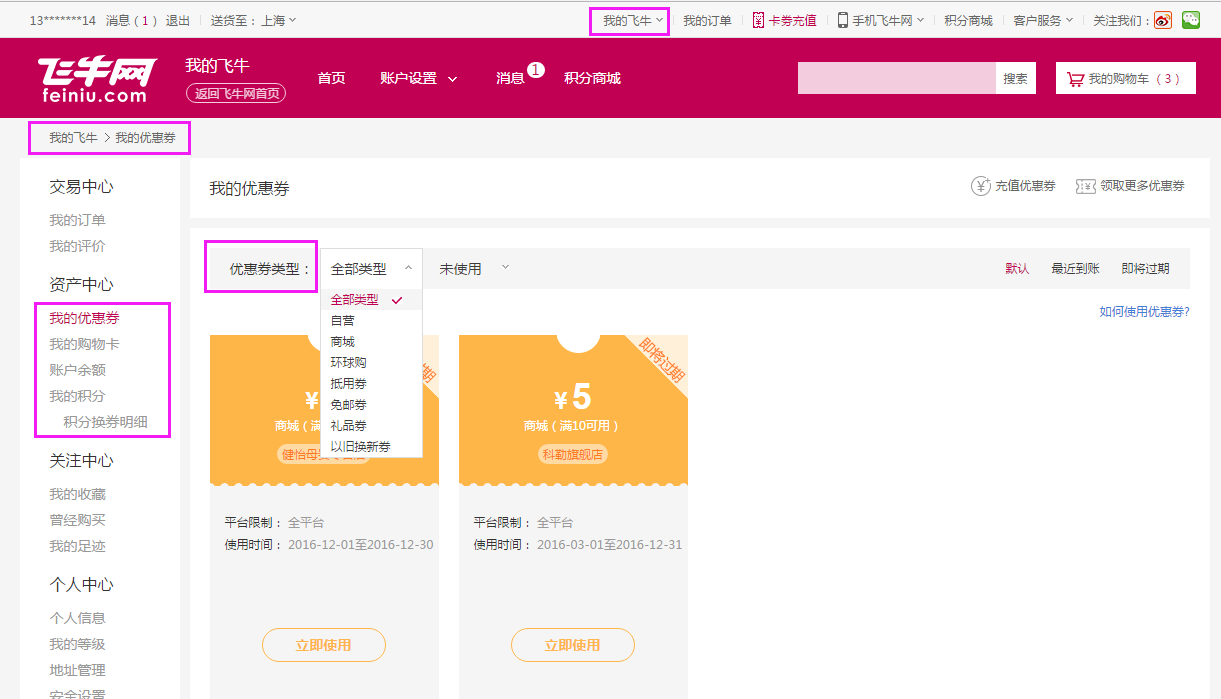Open 曾经购买 in the sidebar
Viewport: 1221px width, 699px height.
pyautogui.click(x=77, y=520)
